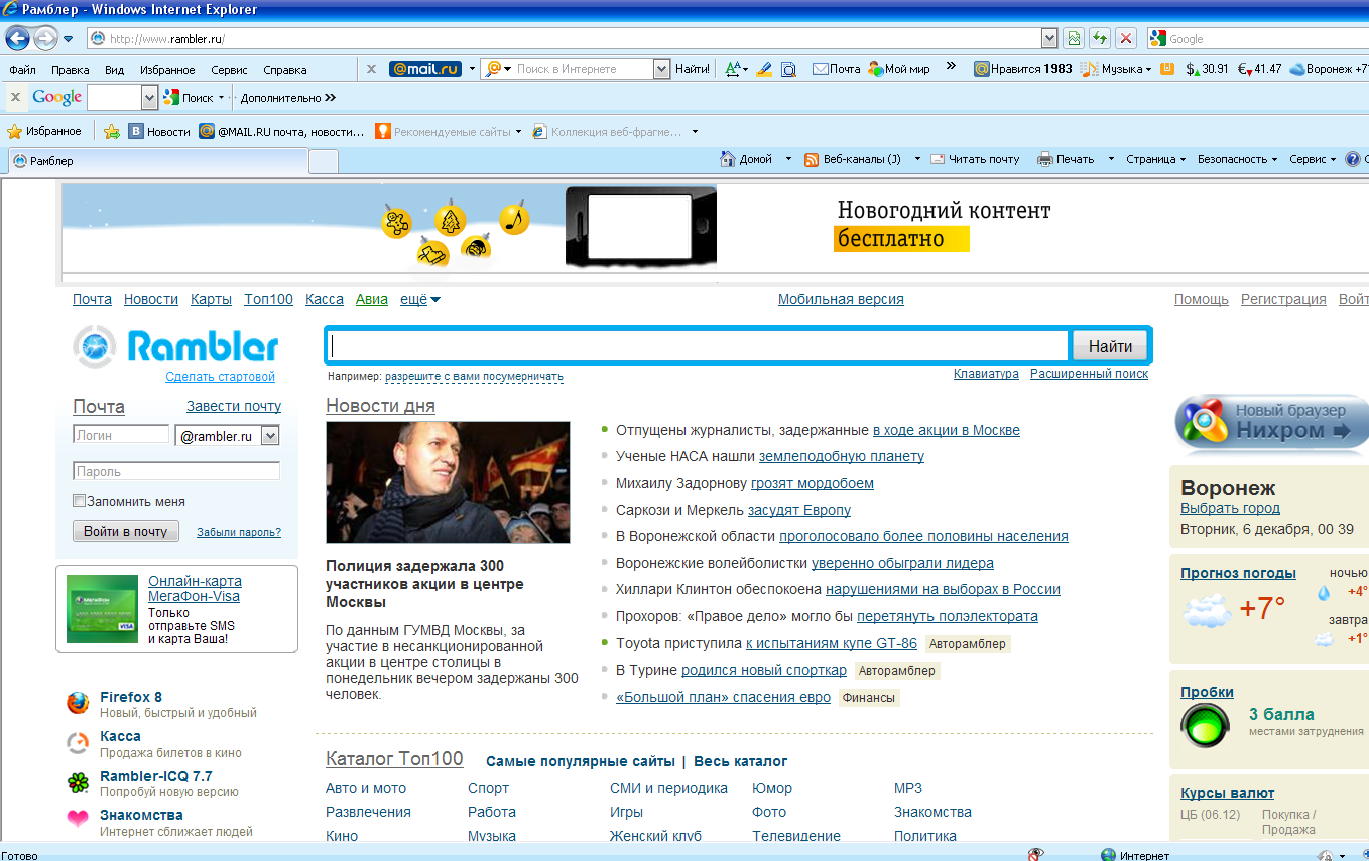
Task: Click the dollar rate 30.91 indicator
Action: click(x=1207, y=69)
